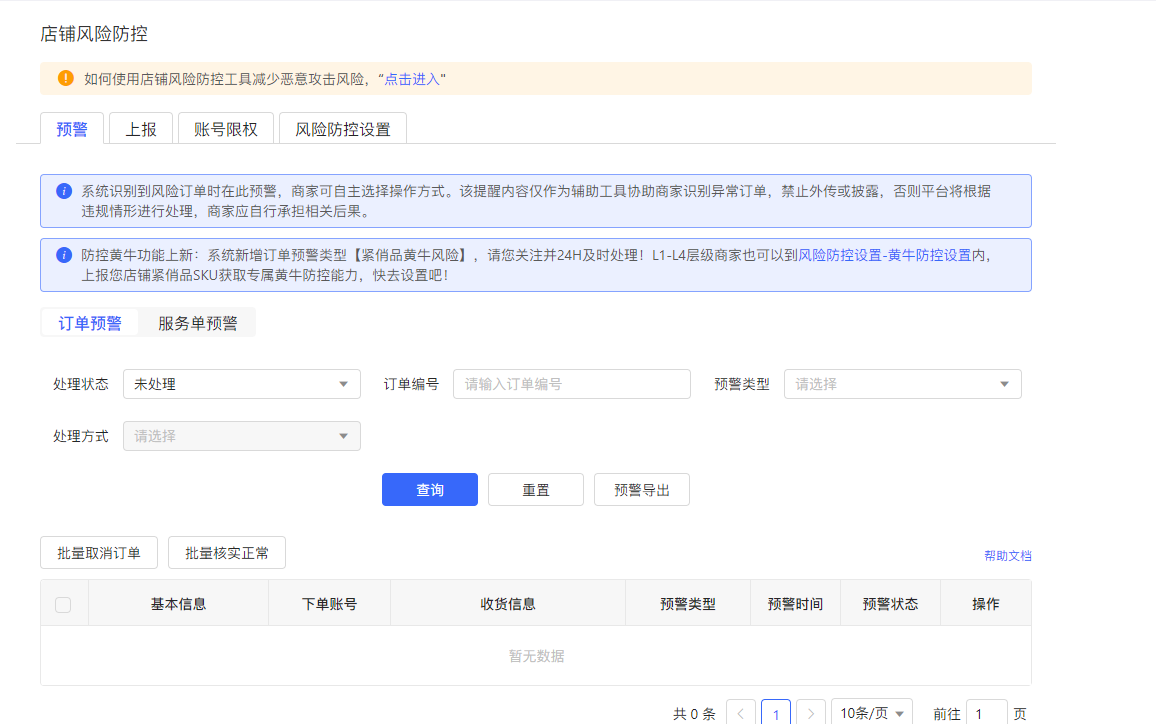Change page size via 10条/页 selector
Screen dimensions: 1156x724
(871, 713)
